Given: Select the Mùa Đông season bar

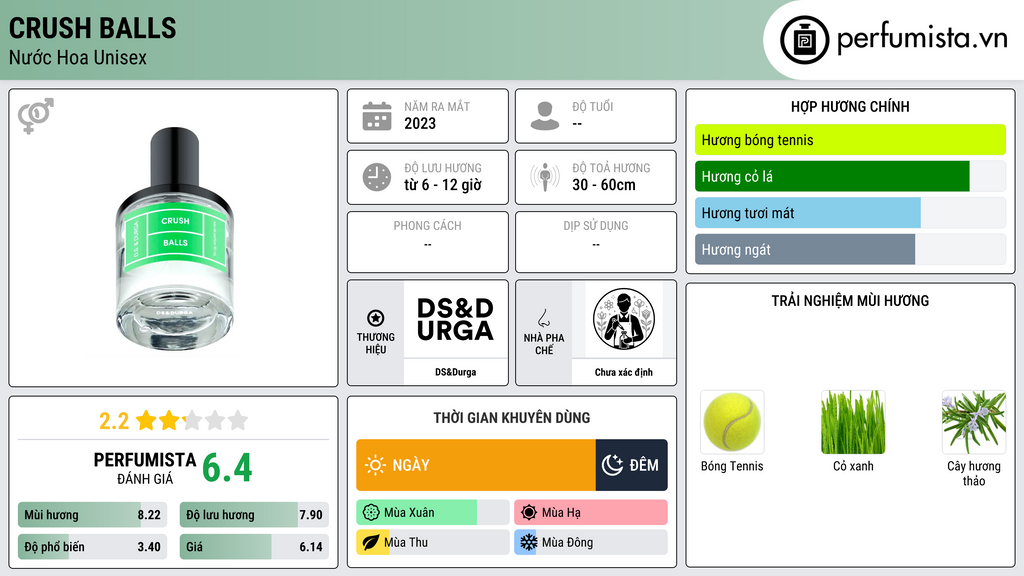Looking at the screenshot, I should click(x=591, y=542).
